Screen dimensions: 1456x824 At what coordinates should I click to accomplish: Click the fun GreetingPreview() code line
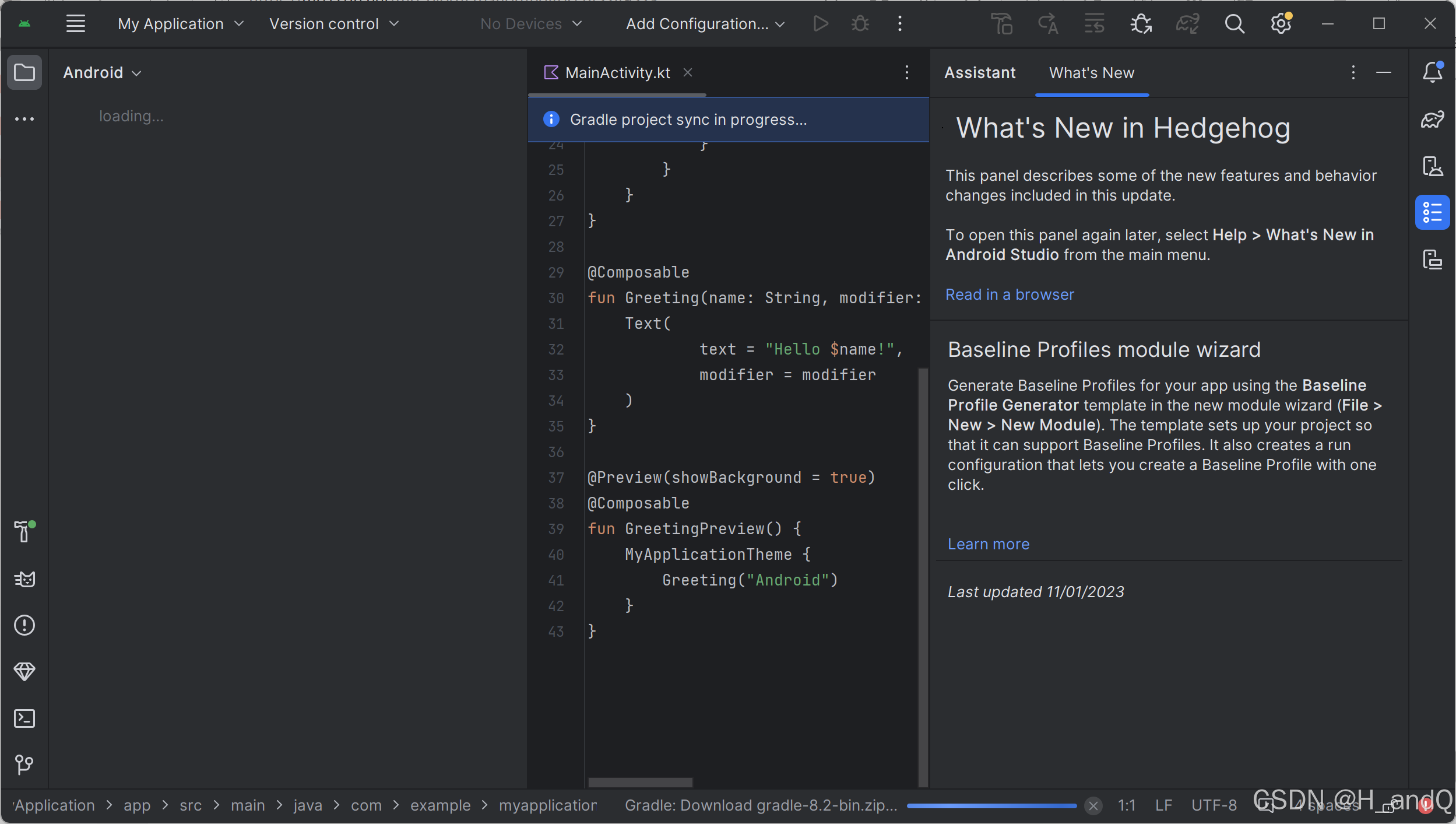(x=694, y=529)
